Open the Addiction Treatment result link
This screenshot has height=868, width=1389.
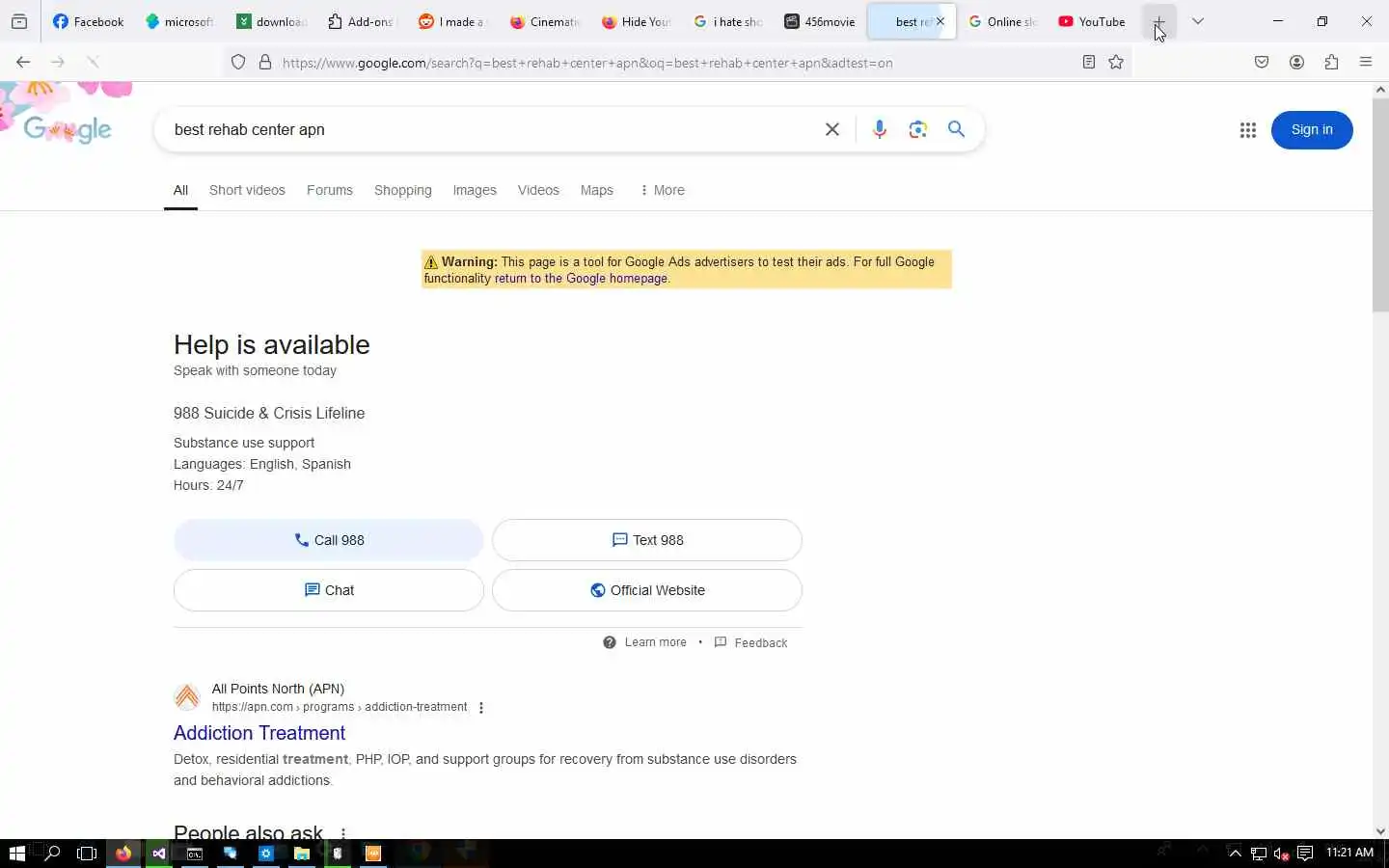coord(259,733)
